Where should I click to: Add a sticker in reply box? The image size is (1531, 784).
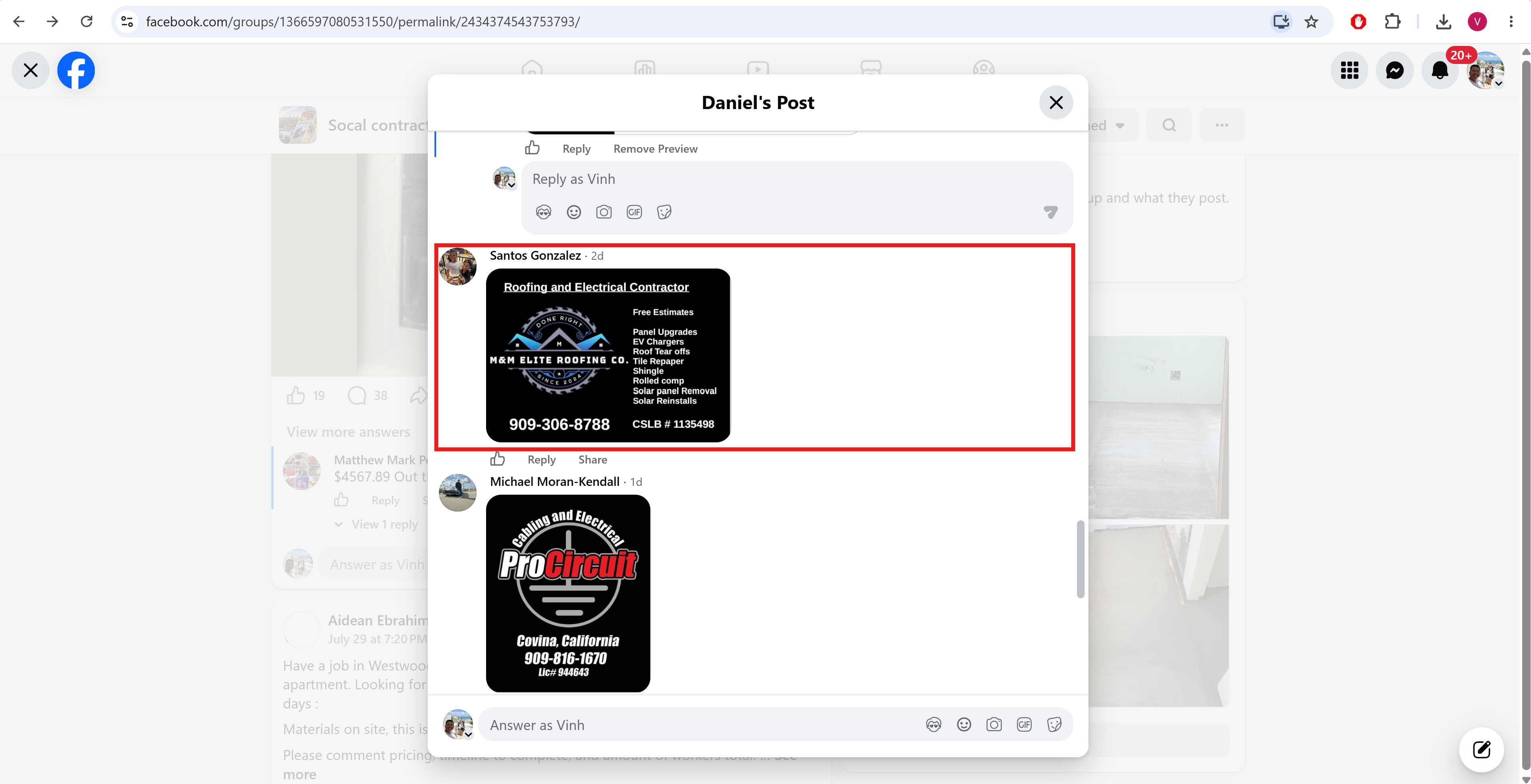tap(664, 212)
